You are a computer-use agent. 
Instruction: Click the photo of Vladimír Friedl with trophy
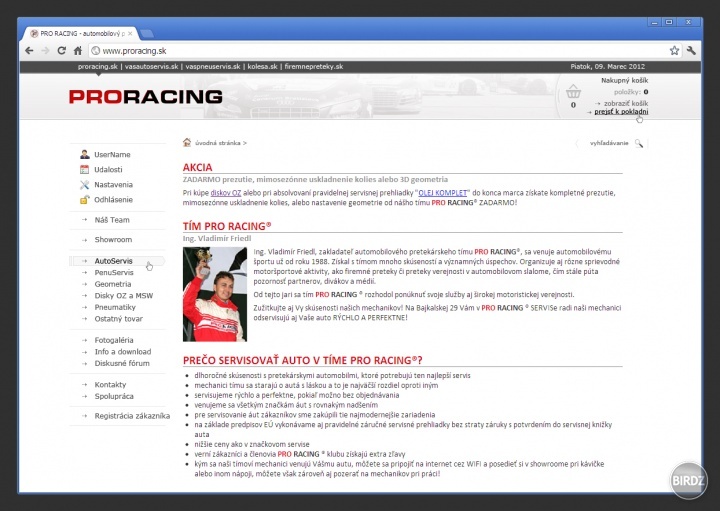(214, 294)
